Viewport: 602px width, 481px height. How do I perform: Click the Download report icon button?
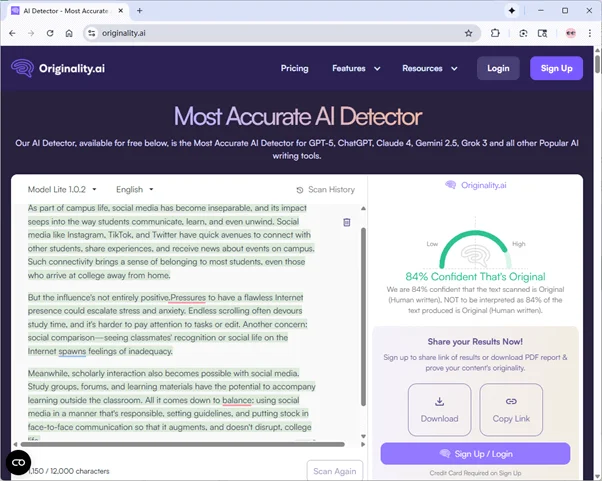[439, 402]
